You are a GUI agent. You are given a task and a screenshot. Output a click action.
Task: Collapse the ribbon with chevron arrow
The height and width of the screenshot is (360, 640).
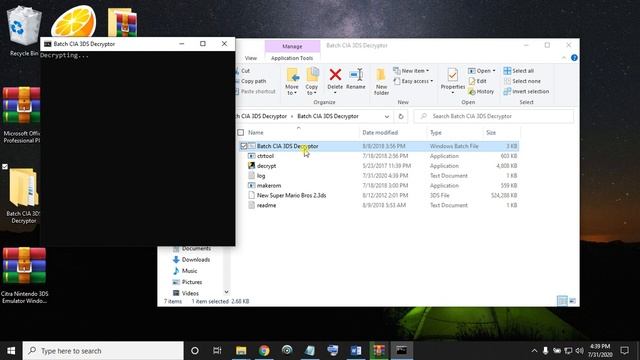click(564, 58)
